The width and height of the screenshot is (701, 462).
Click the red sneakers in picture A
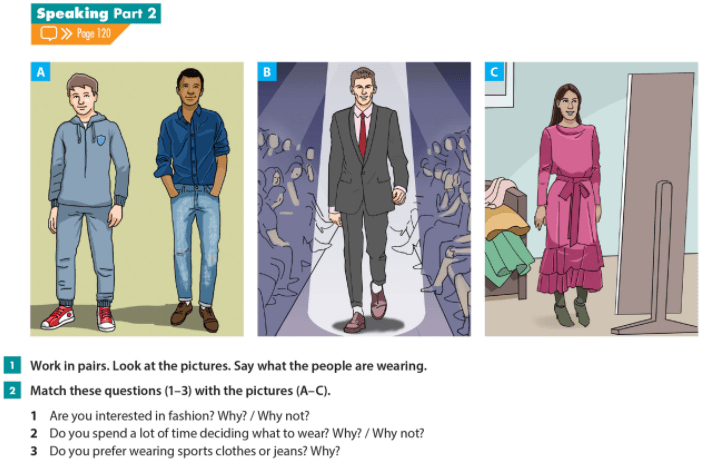coord(78,318)
